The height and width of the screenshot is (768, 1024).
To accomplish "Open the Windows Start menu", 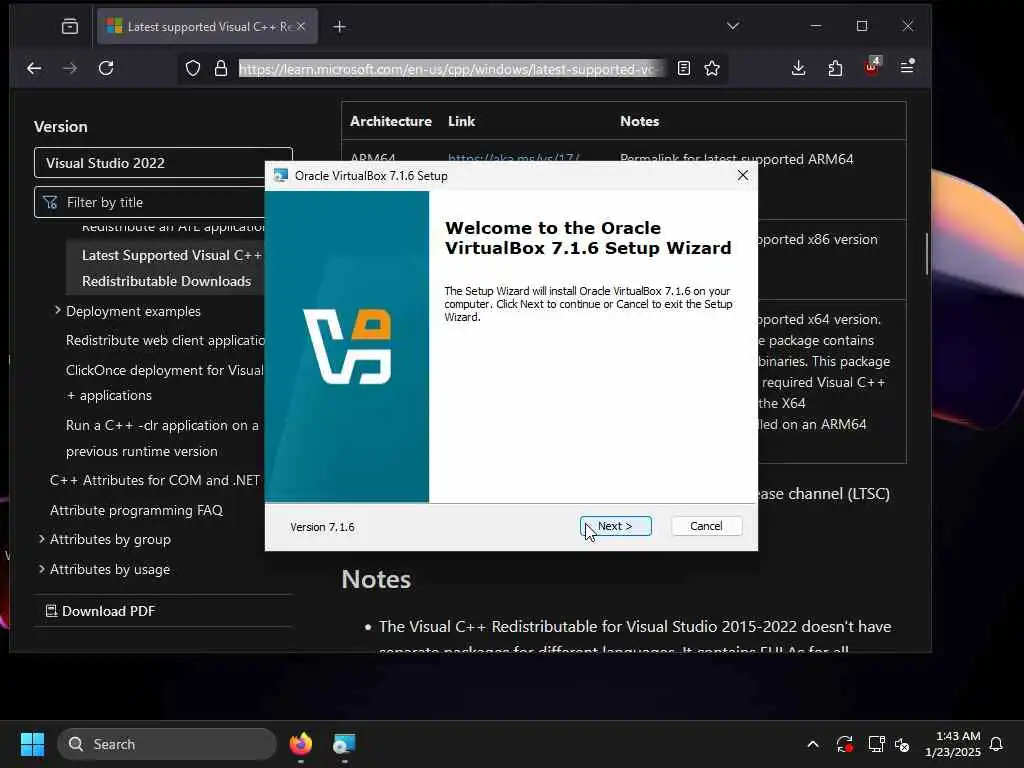I will coord(32,744).
